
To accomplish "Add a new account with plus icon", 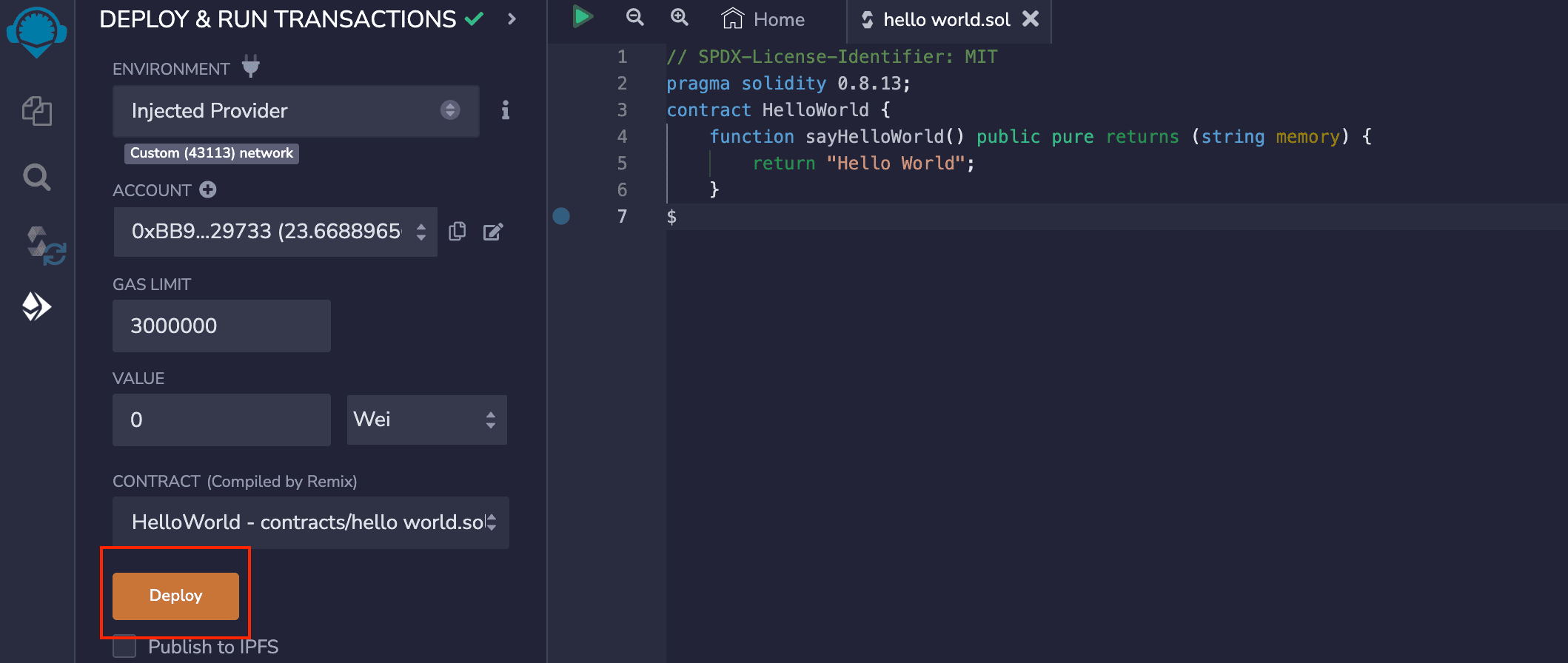I will click(x=208, y=190).
